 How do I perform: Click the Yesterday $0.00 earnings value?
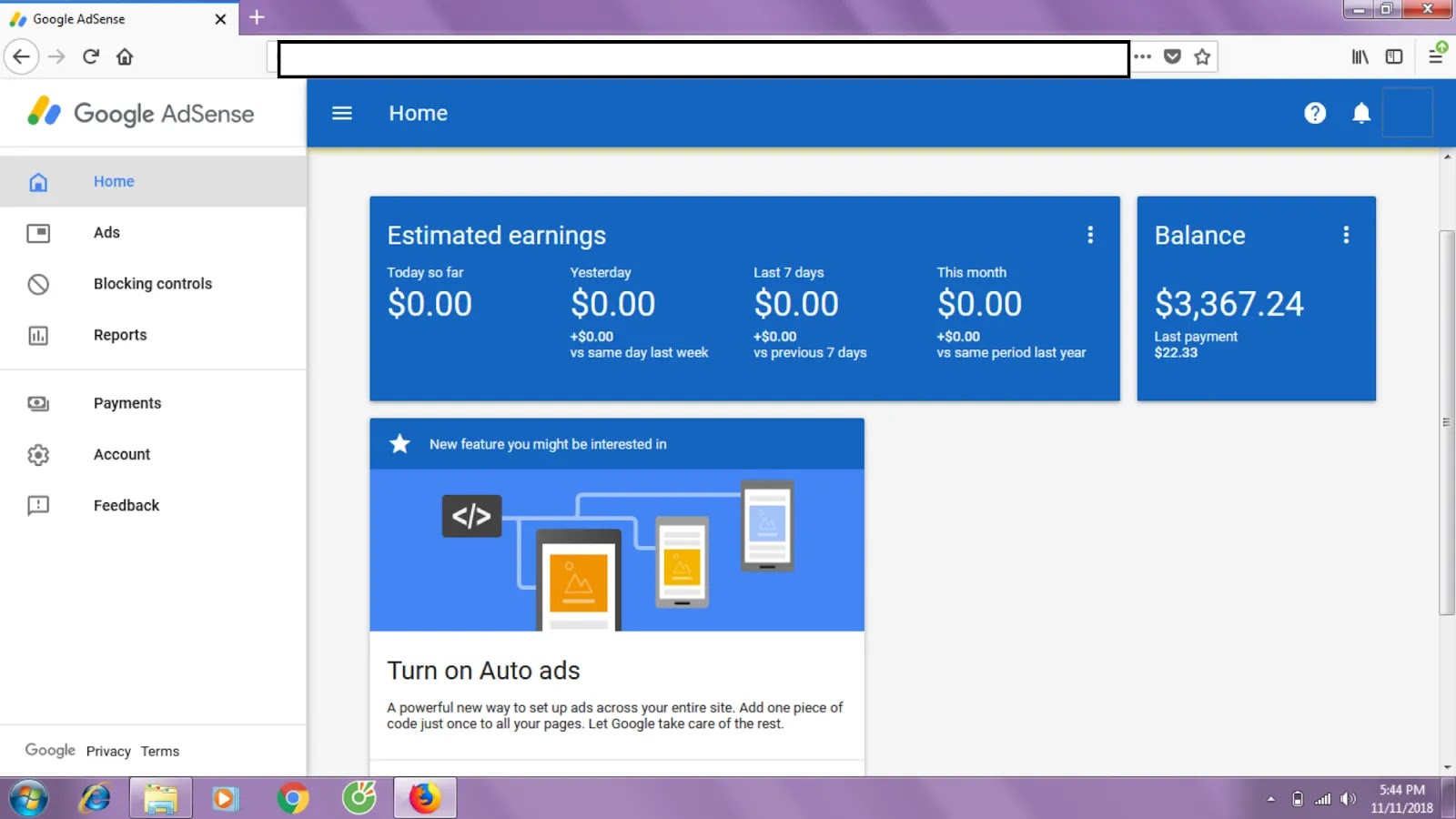(x=612, y=304)
